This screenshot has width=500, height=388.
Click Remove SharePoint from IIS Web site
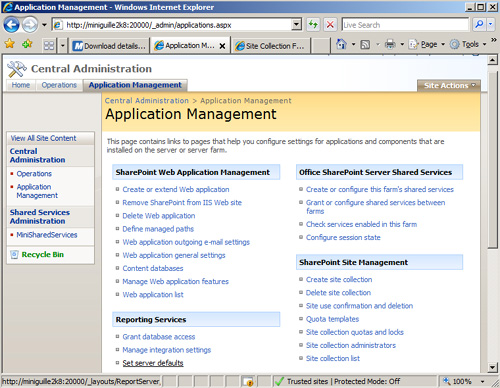(182, 202)
